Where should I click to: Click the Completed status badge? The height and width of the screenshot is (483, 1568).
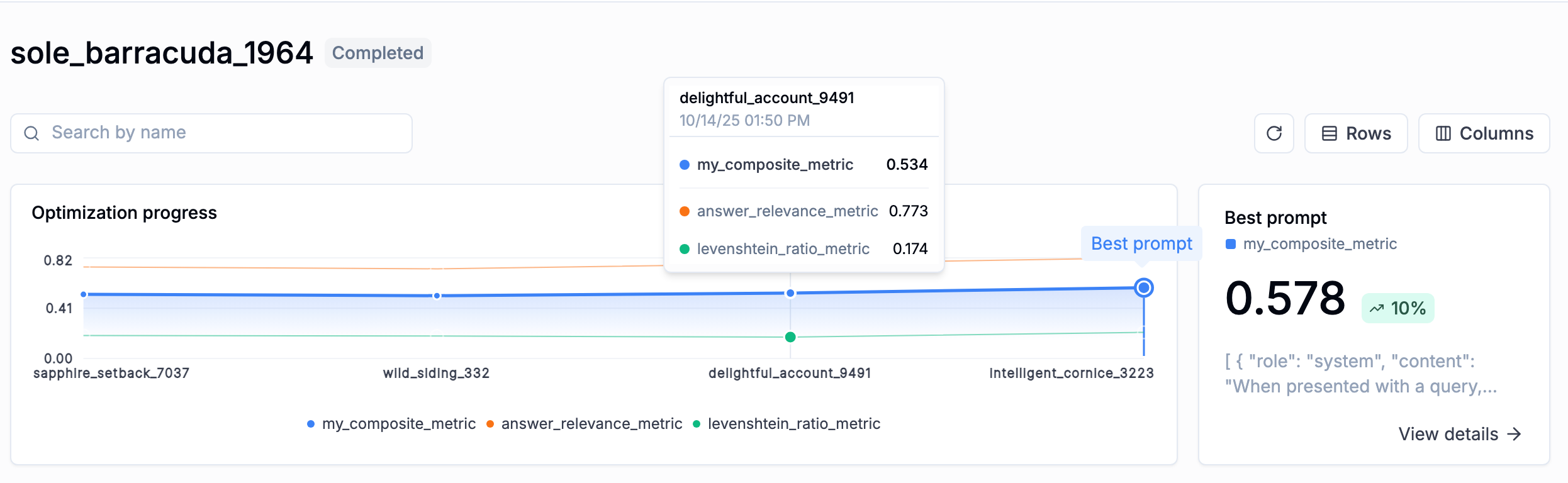point(378,53)
